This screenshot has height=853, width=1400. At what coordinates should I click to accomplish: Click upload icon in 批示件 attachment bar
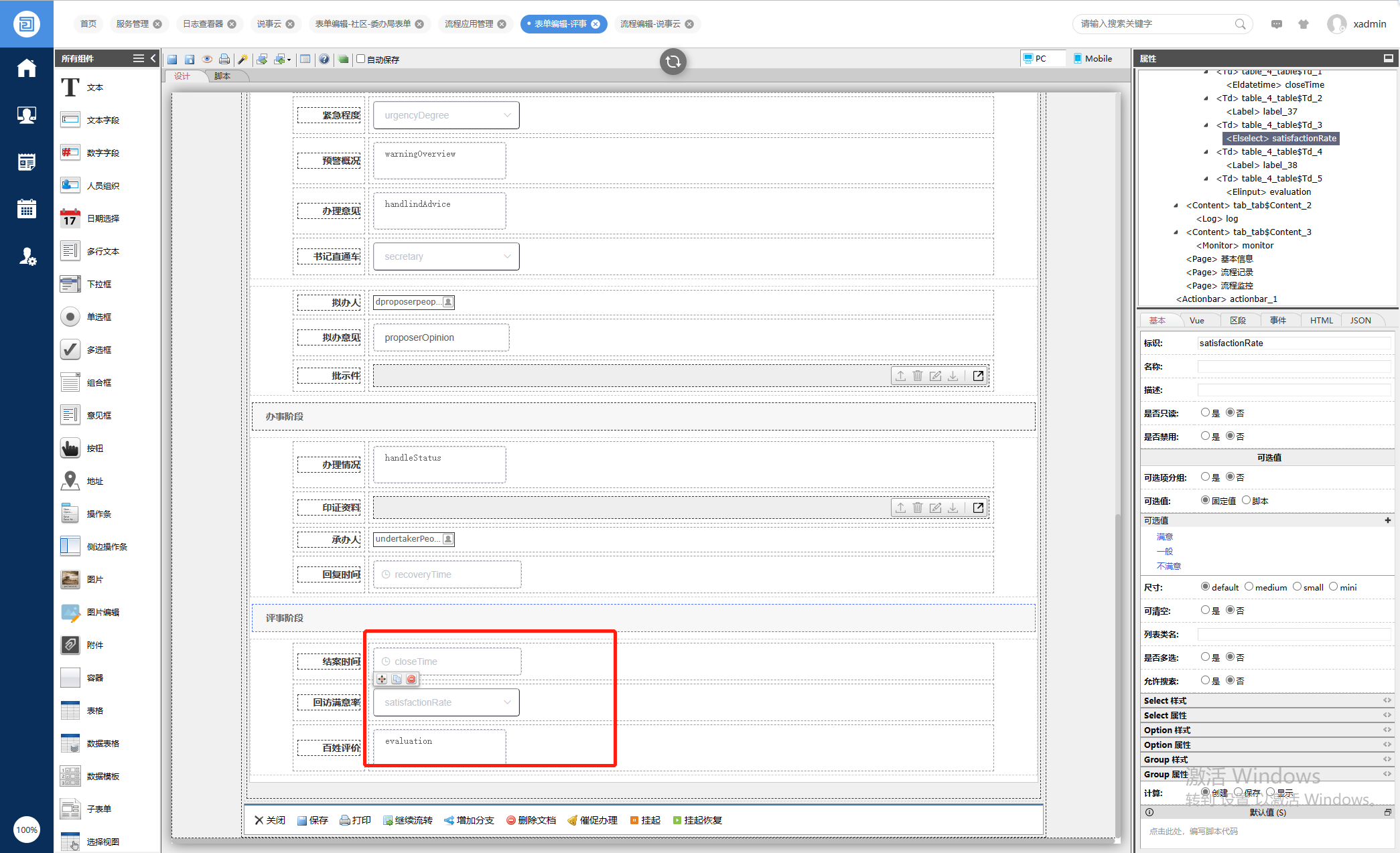pyautogui.click(x=900, y=376)
